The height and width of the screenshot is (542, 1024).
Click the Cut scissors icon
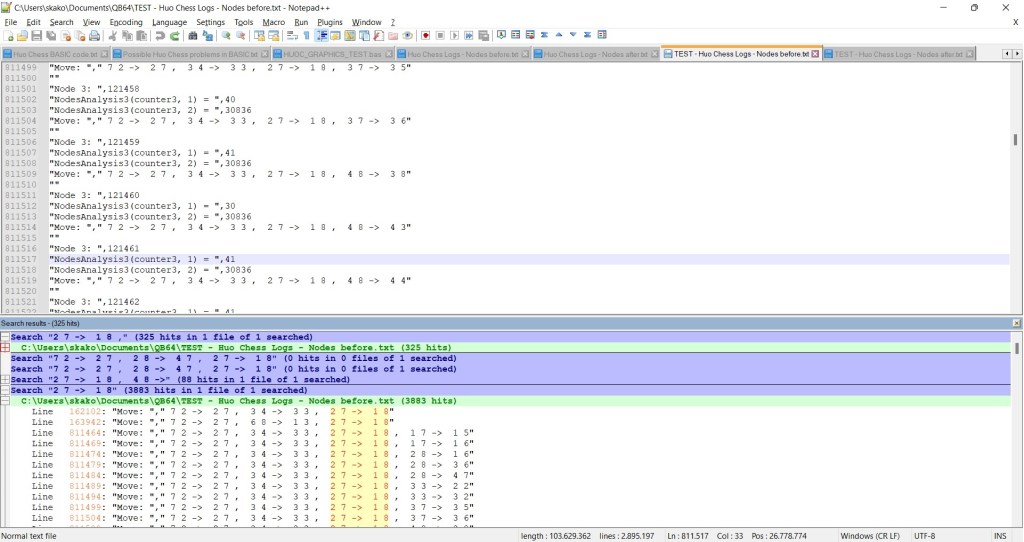[x=113, y=36]
